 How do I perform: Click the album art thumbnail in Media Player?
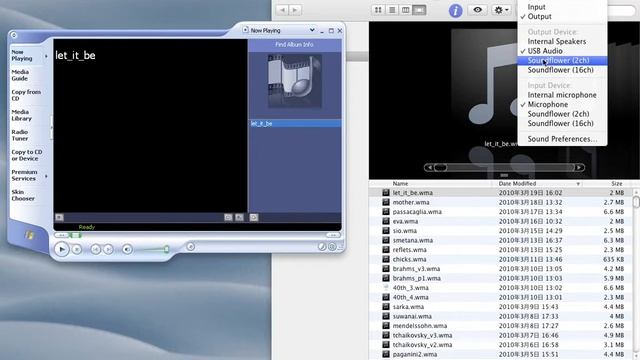(295, 81)
